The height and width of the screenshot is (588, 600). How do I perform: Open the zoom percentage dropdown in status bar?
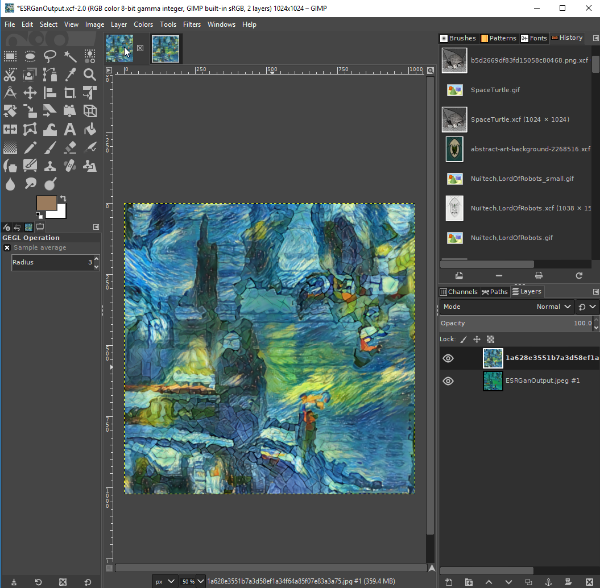(192, 580)
